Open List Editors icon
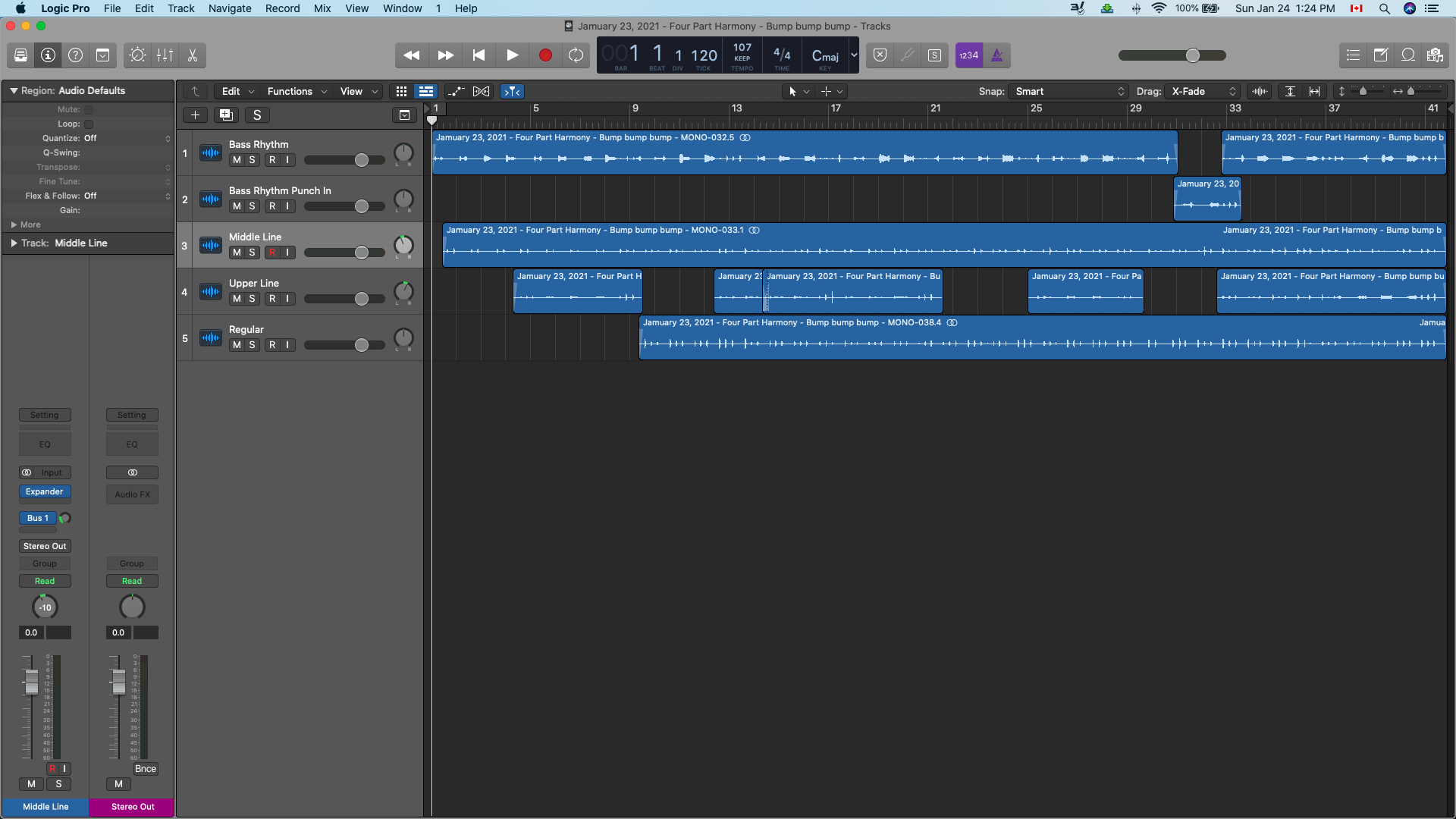Screen dimensions: 1456x819 (x=1353, y=55)
